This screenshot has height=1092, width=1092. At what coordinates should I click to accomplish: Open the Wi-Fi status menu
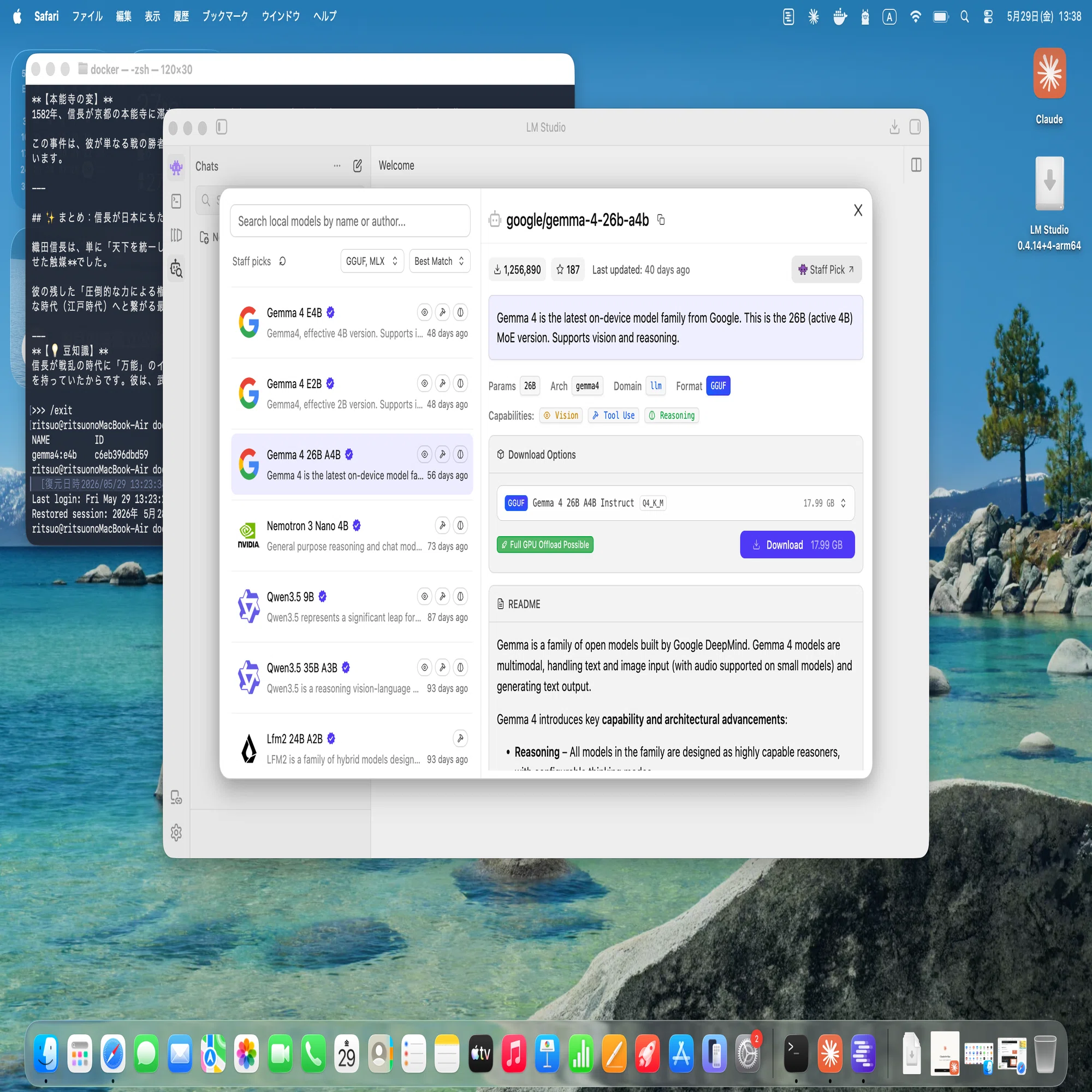coord(916,16)
